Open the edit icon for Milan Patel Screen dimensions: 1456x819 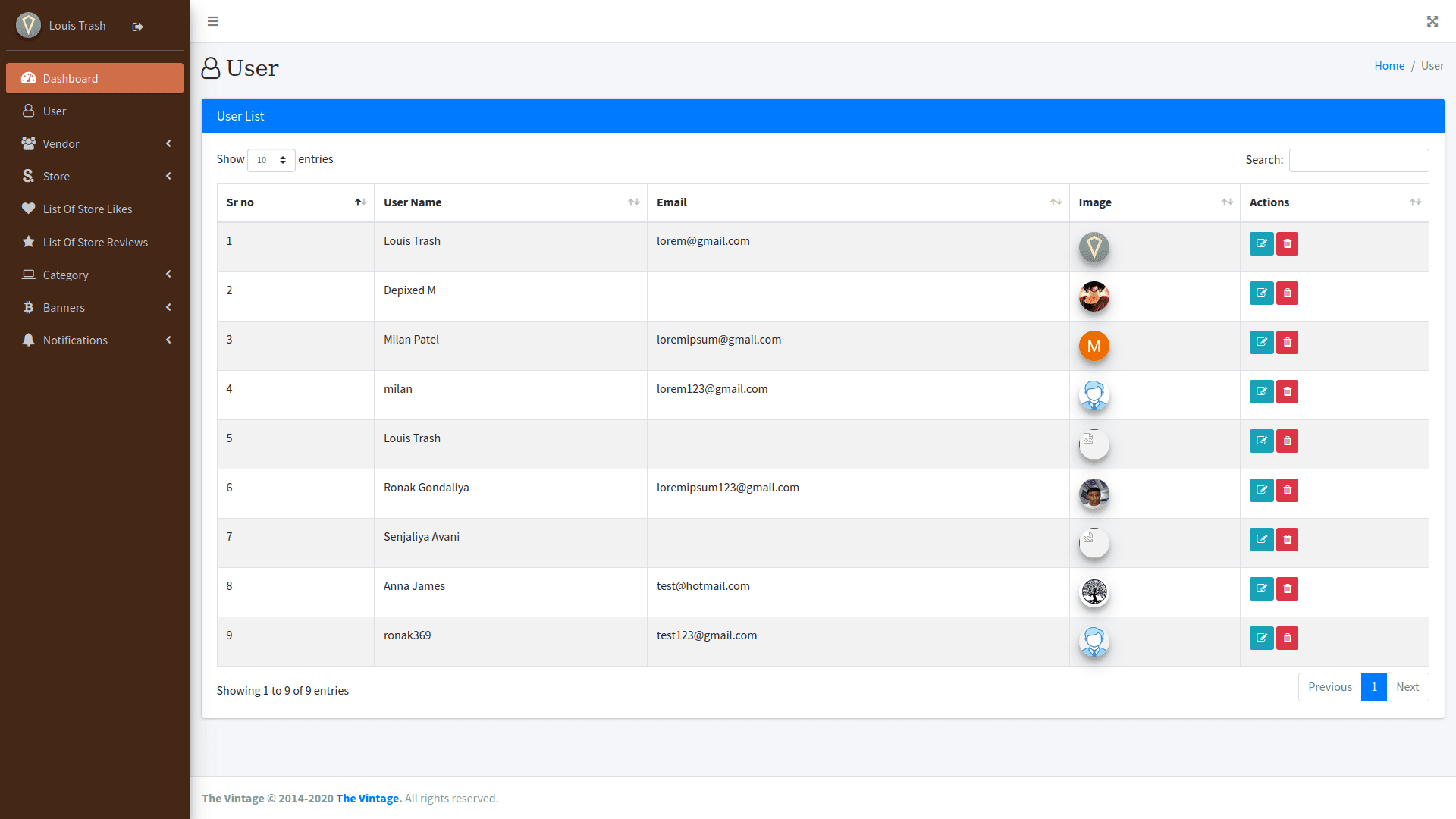pyautogui.click(x=1261, y=342)
